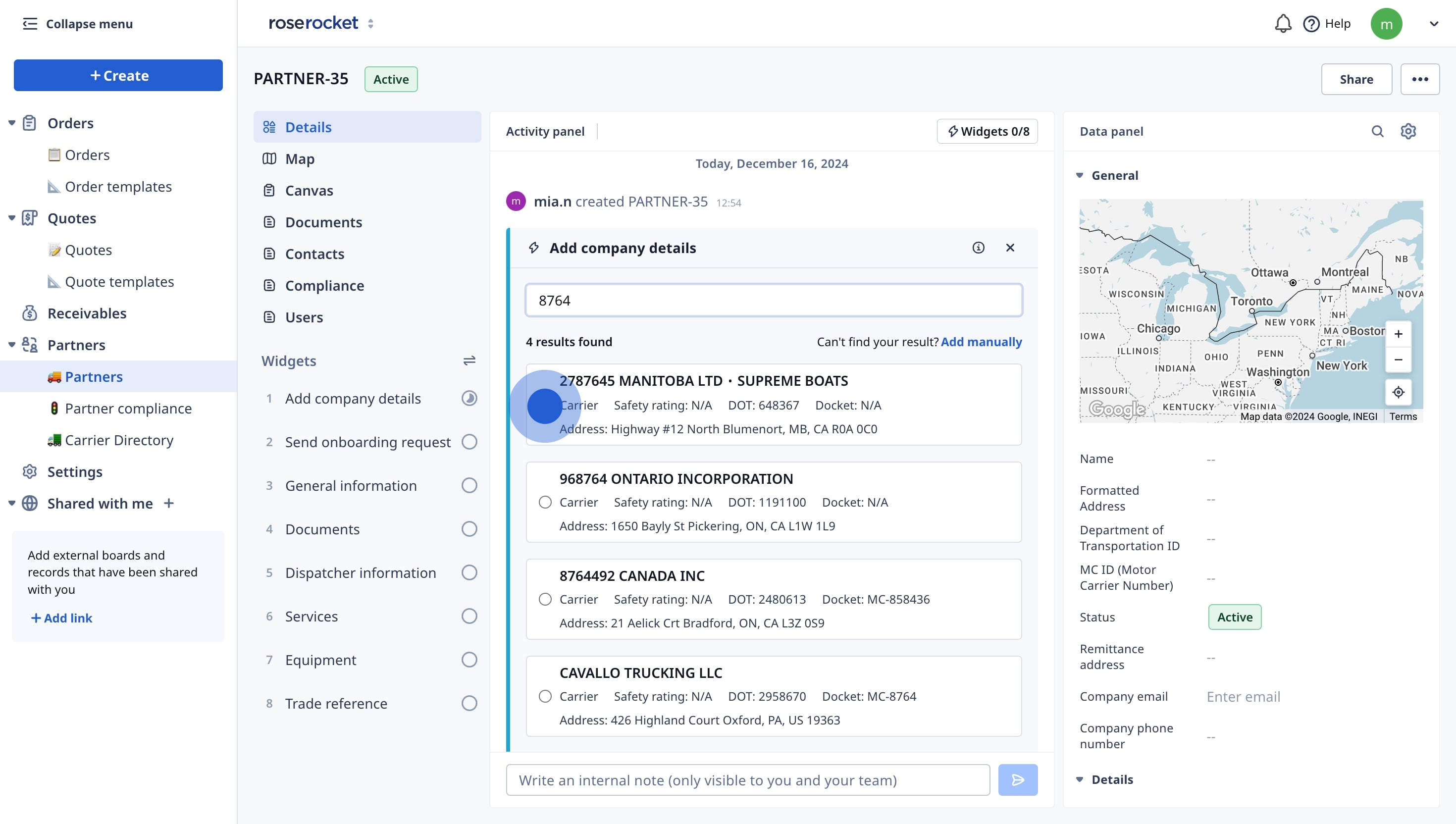Switch to the Compliance tab
Screen dimensions: 1456x824
pyautogui.click(x=367, y=285)
